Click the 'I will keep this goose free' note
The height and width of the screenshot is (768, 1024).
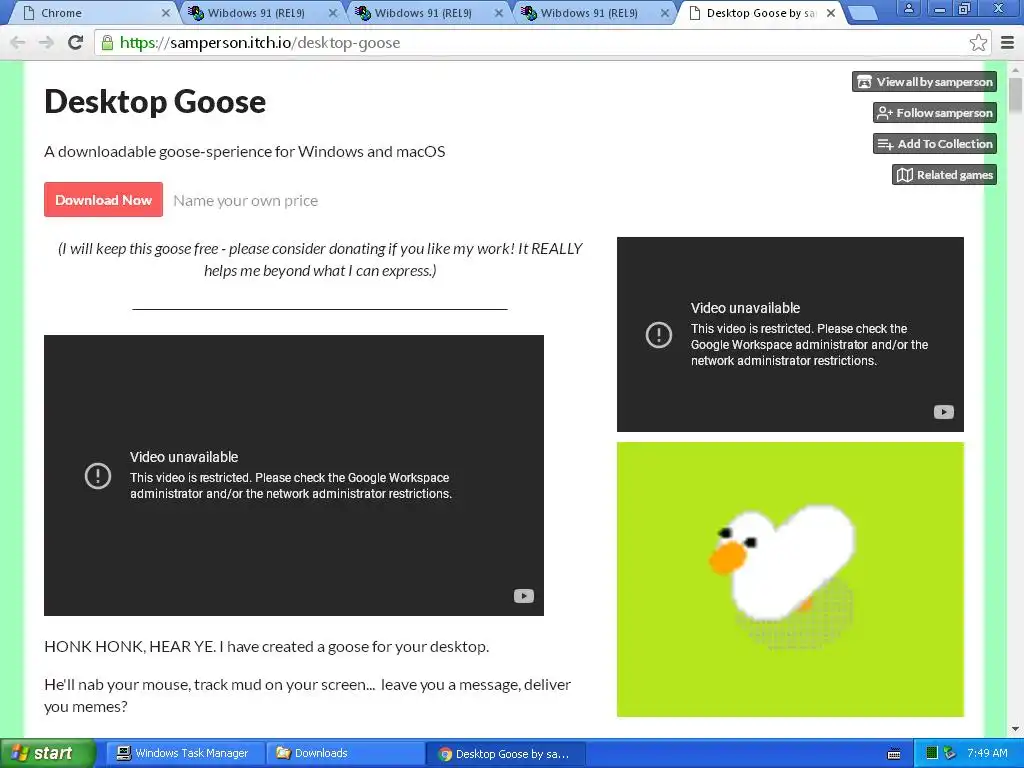click(320, 259)
